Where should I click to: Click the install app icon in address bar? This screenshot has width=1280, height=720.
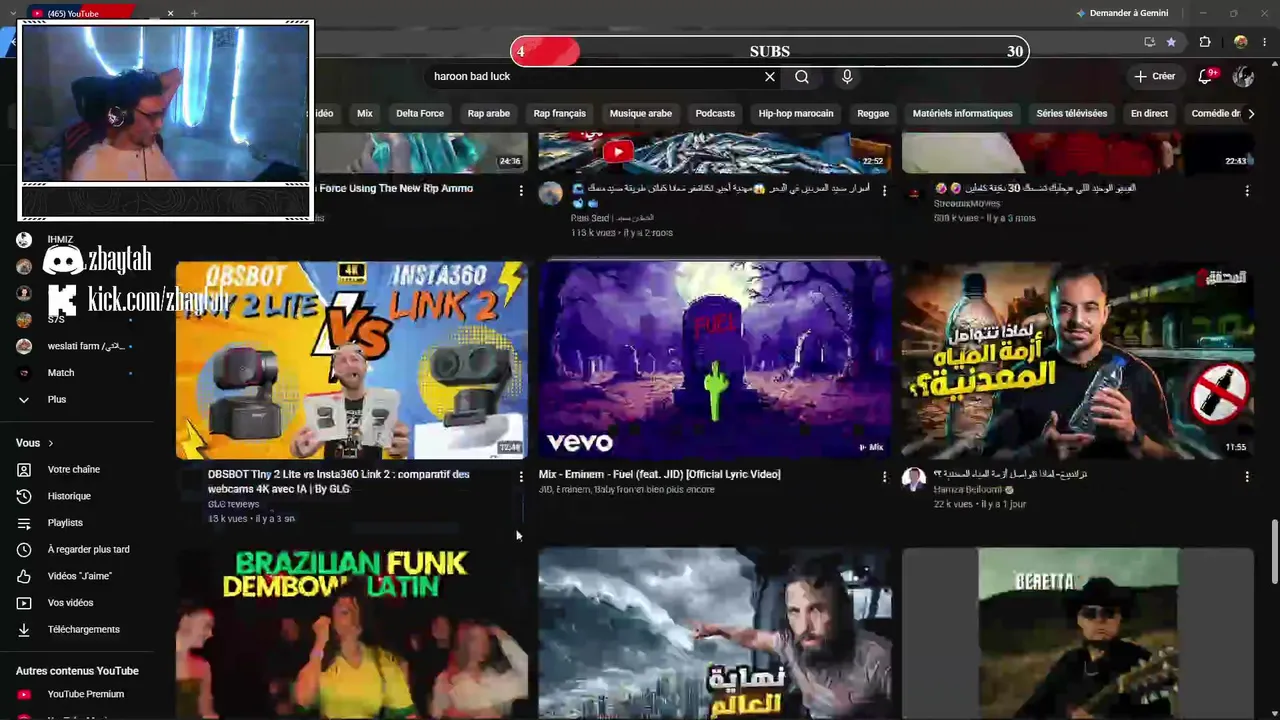pos(1149,42)
